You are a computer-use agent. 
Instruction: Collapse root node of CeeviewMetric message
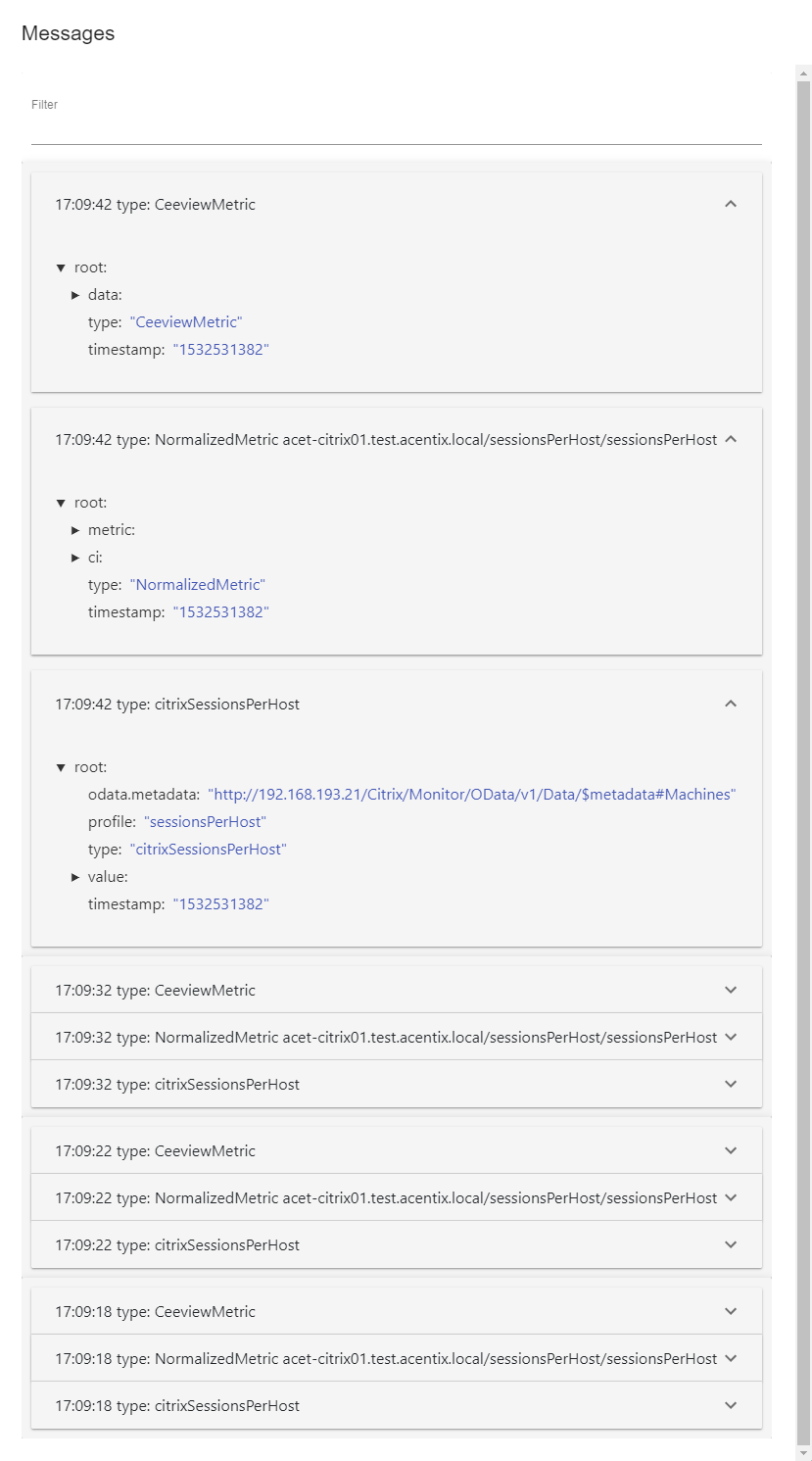(61, 268)
